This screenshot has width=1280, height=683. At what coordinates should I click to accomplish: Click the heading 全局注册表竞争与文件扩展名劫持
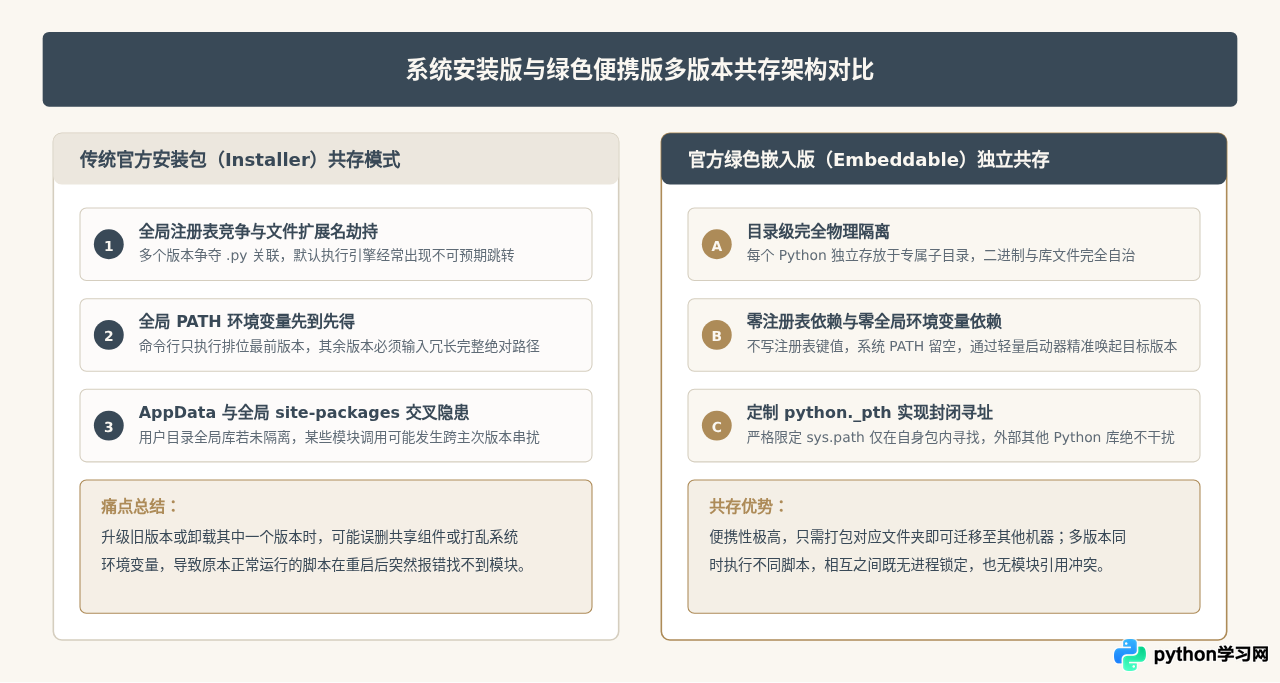tap(258, 231)
